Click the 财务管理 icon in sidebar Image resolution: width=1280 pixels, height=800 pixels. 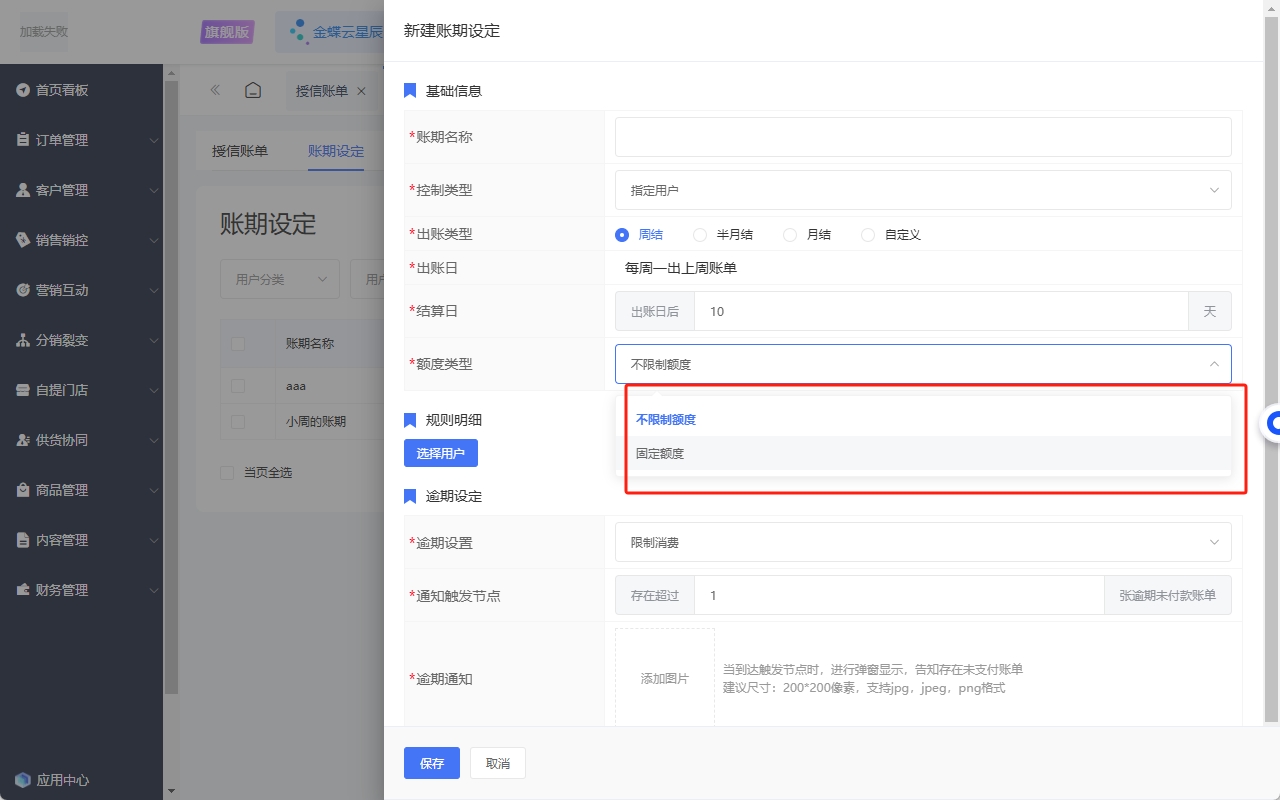pos(23,590)
